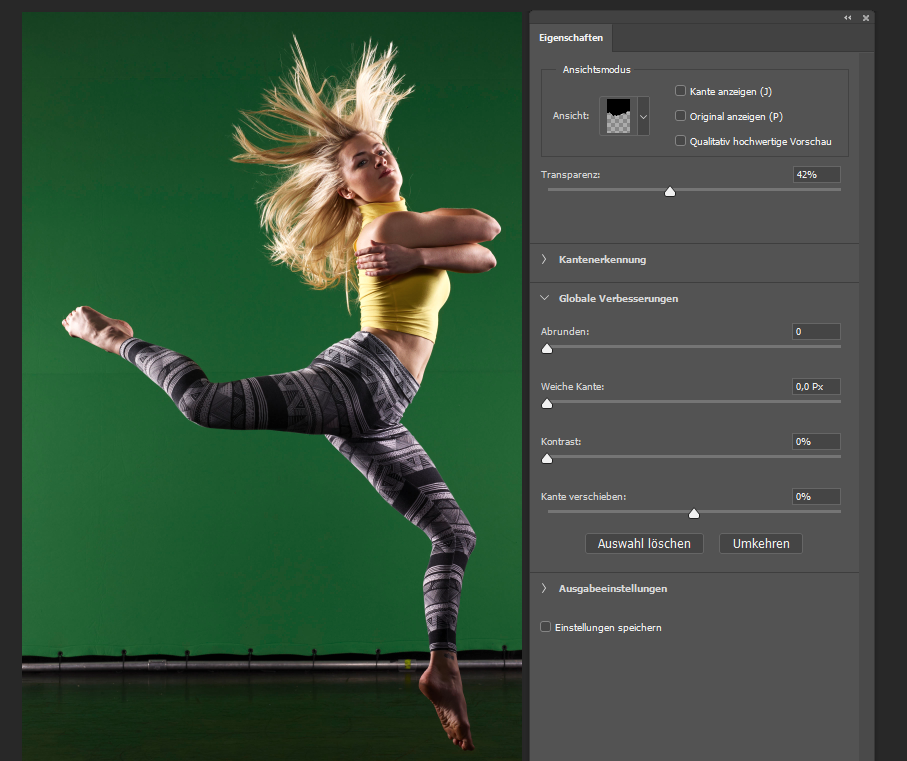Enable Kante anzeigen (J) checkbox
The image size is (907, 761).
[x=681, y=91]
